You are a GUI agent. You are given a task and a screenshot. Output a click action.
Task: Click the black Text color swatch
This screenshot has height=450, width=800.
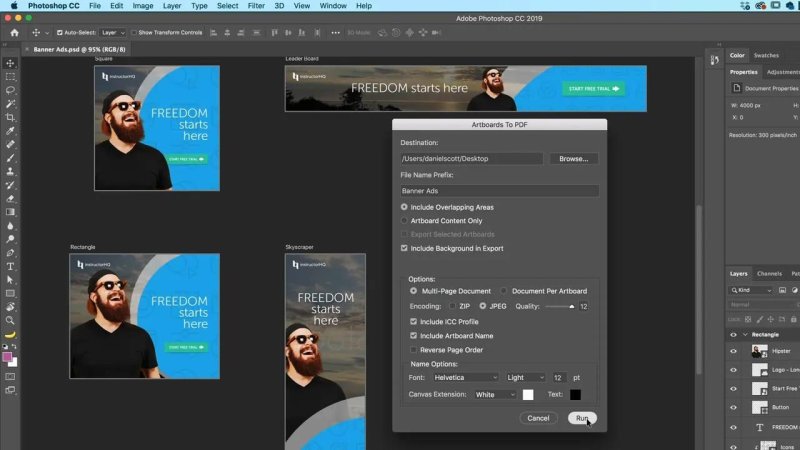click(575, 394)
